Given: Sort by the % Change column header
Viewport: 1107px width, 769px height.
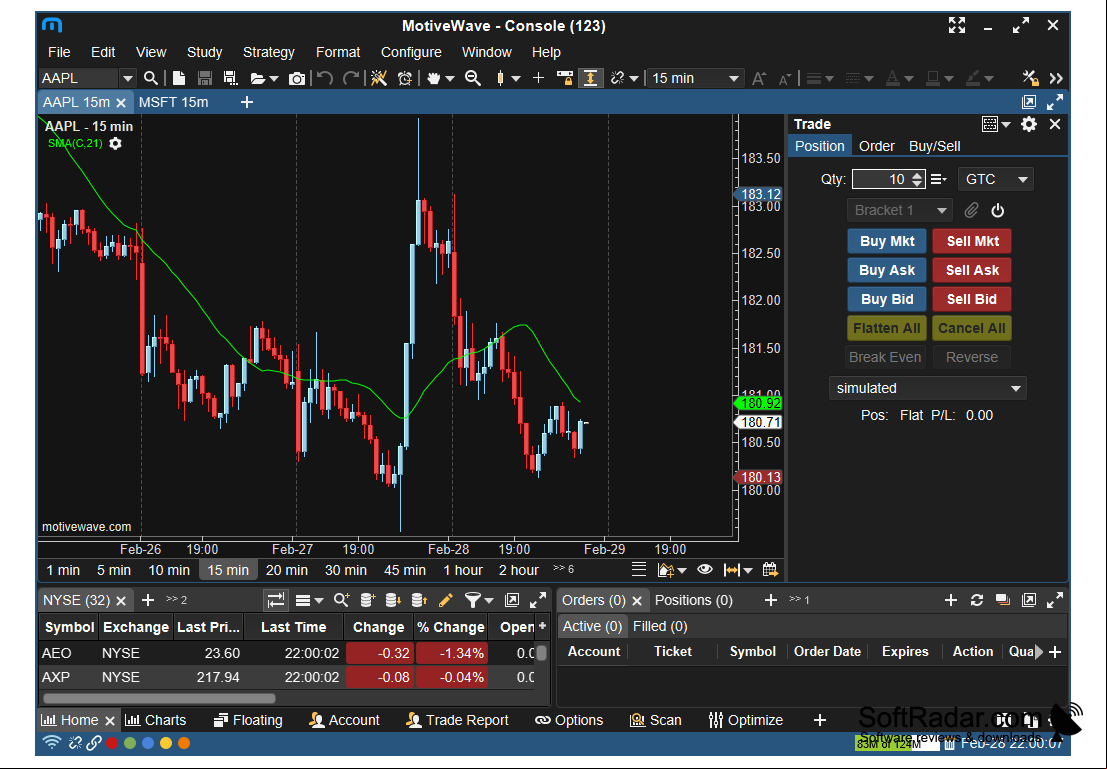Looking at the screenshot, I should (450, 627).
